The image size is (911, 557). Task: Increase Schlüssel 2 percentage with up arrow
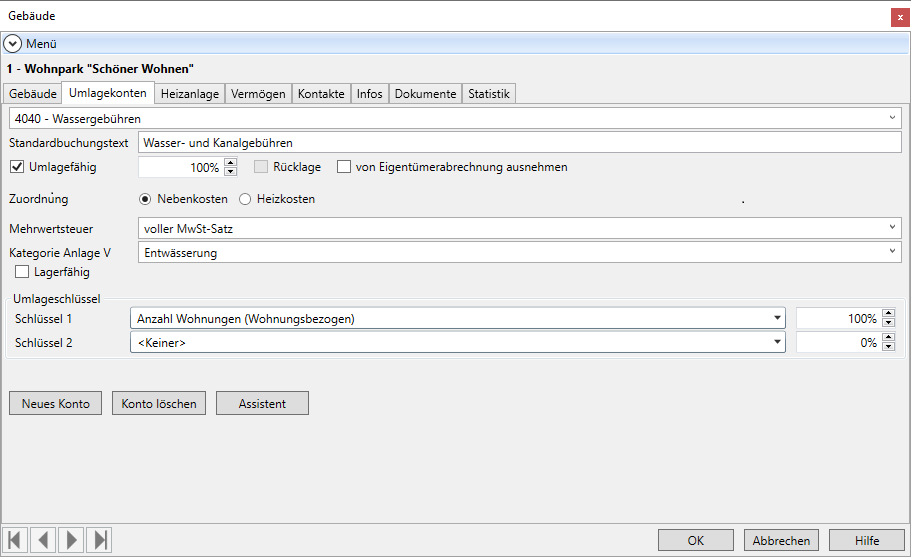pos(888,338)
